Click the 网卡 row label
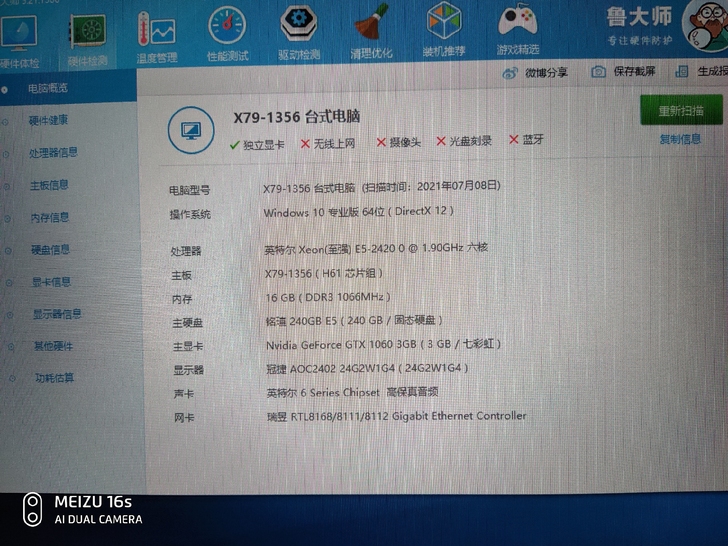Viewport: 728px width, 546px height. click(x=184, y=417)
